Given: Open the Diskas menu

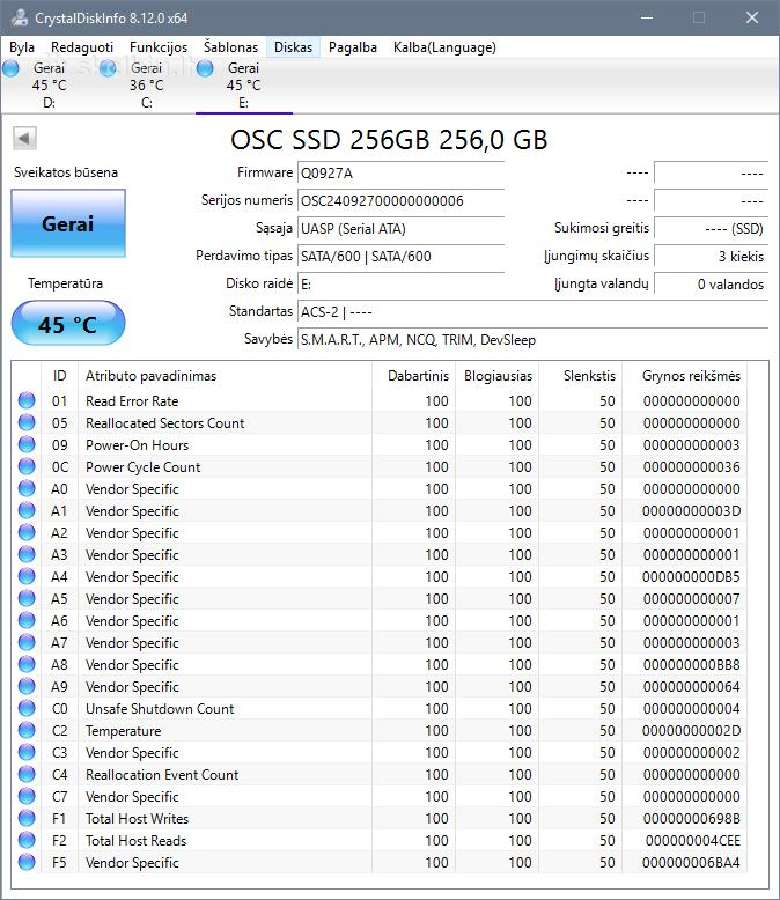Looking at the screenshot, I should click(x=293, y=47).
